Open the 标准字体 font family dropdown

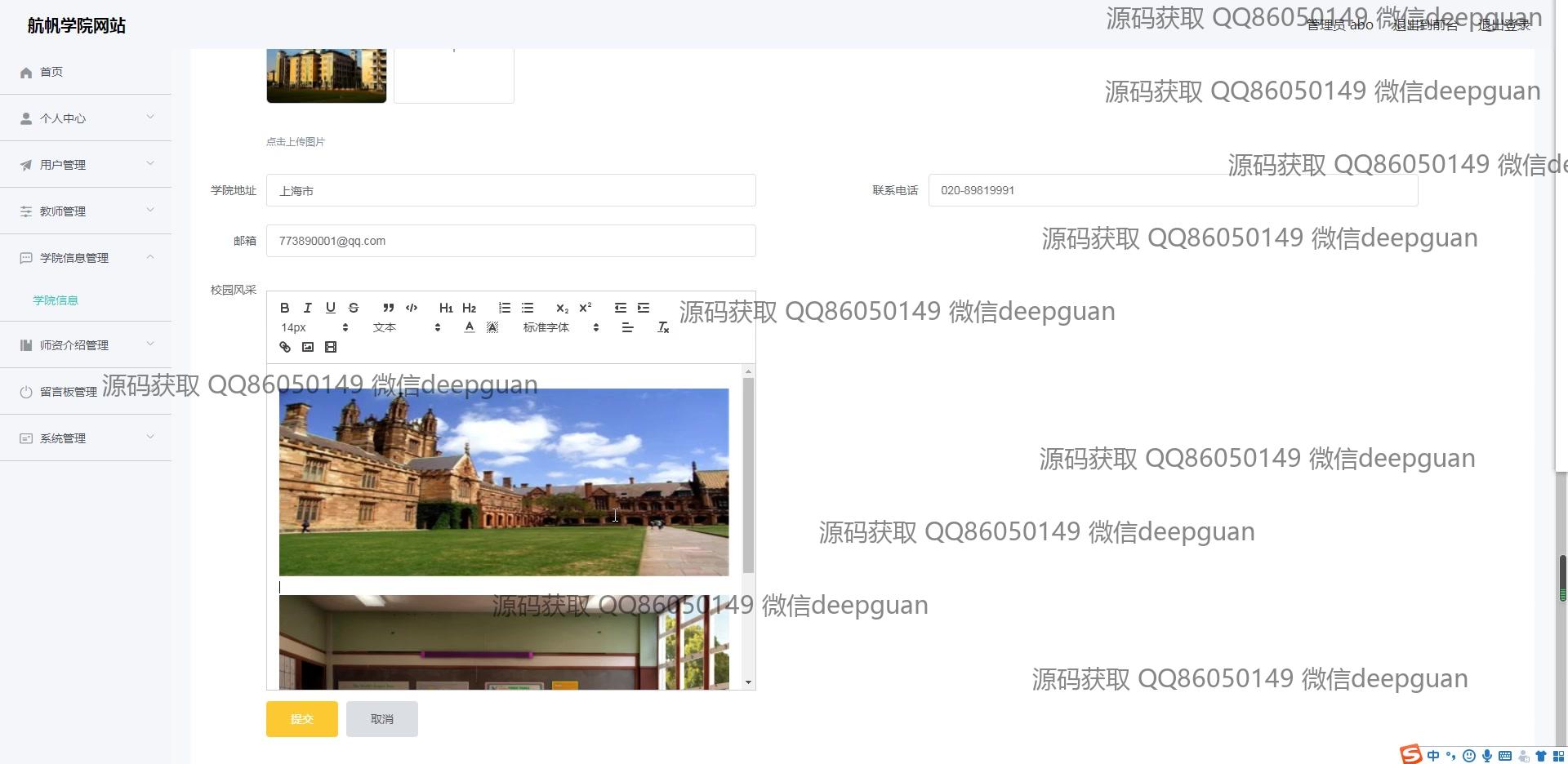click(x=560, y=327)
